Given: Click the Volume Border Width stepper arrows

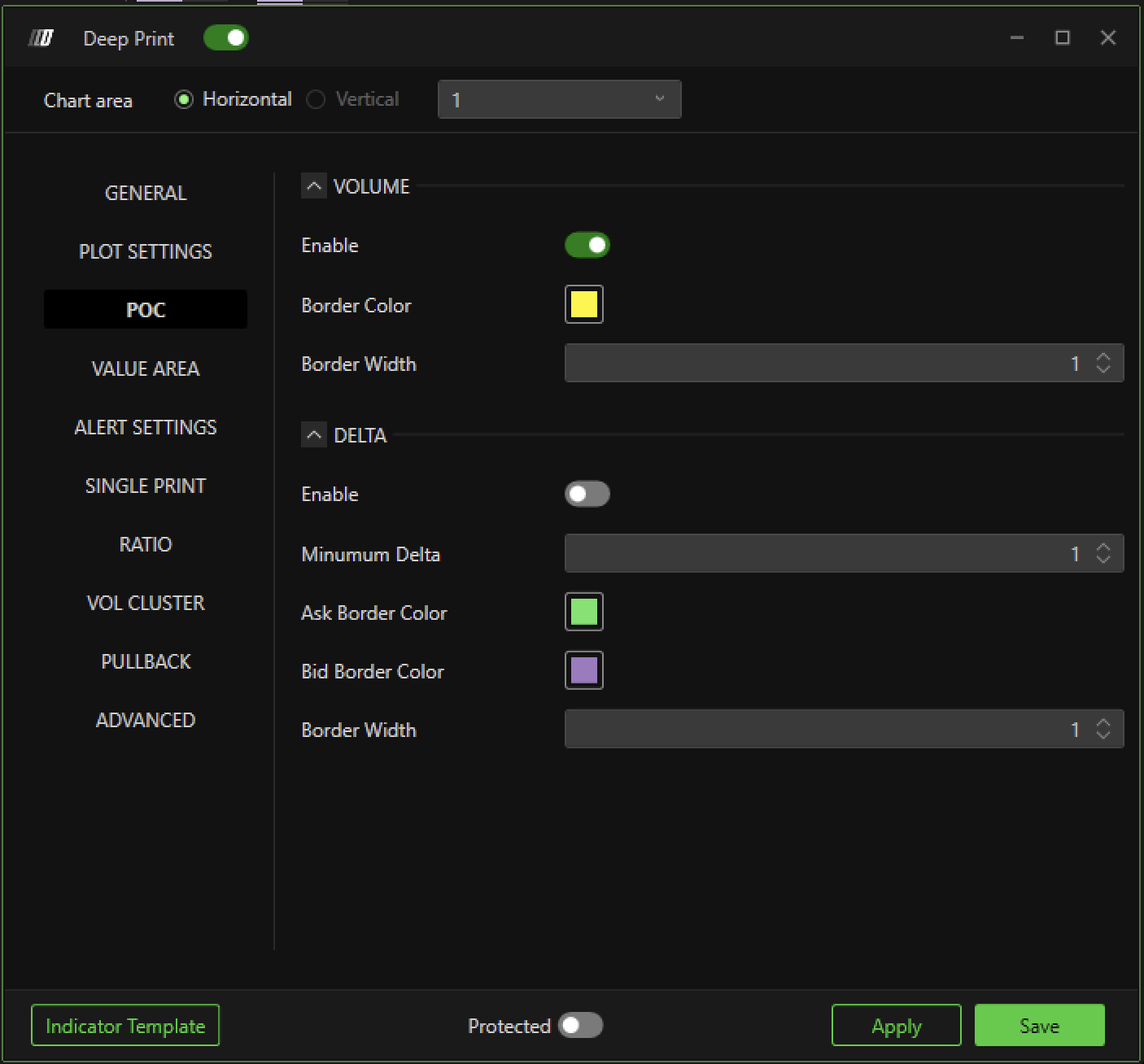Looking at the screenshot, I should tap(1103, 363).
